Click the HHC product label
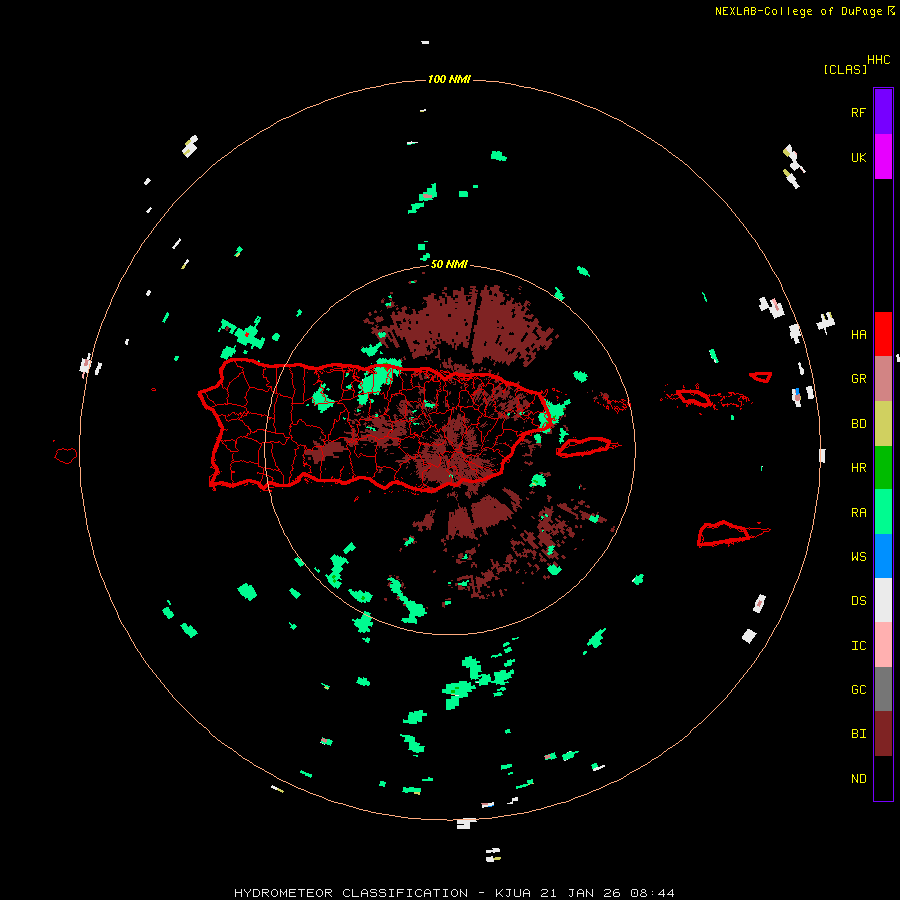Image resolution: width=900 pixels, height=900 pixels. tap(879, 60)
